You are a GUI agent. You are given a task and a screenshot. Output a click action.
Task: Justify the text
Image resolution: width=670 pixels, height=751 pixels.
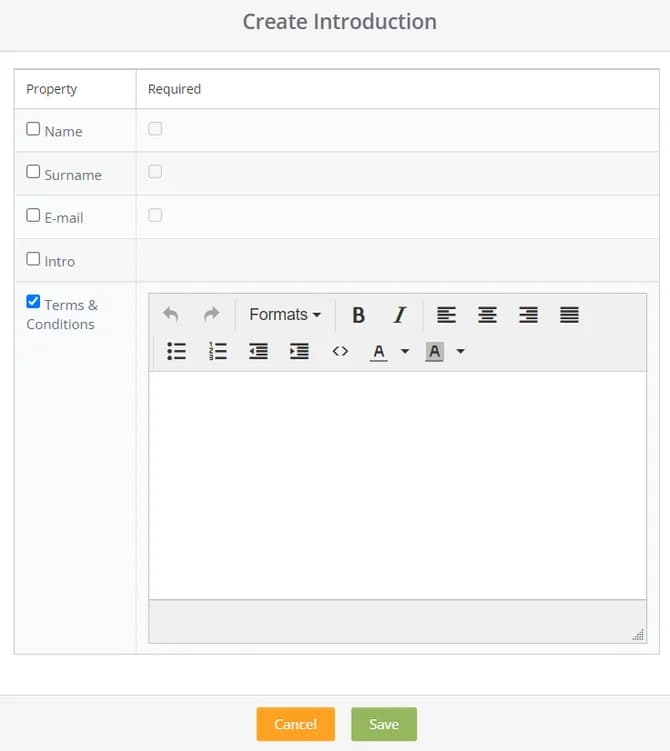pos(569,315)
